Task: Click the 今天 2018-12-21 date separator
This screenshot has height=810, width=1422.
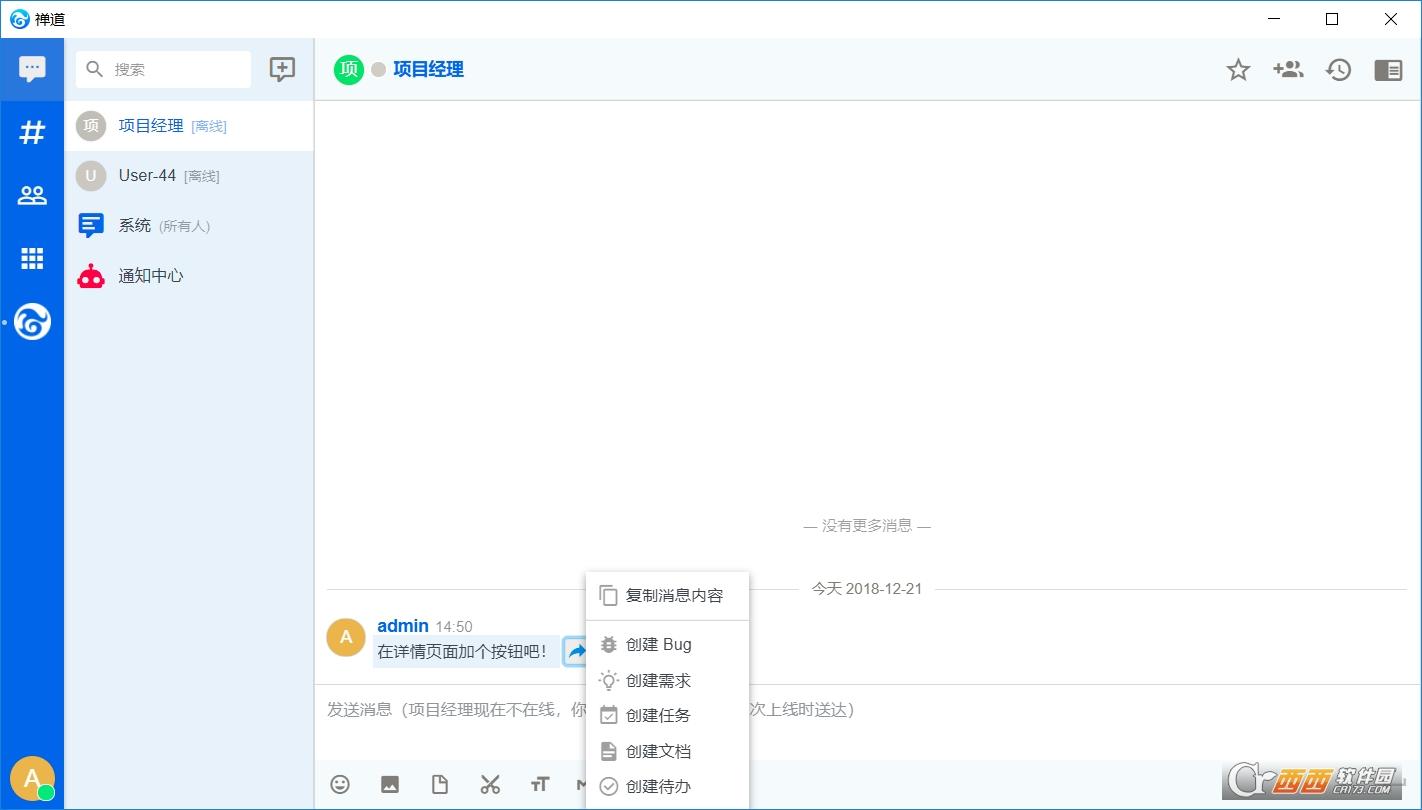Action: (867, 589)
